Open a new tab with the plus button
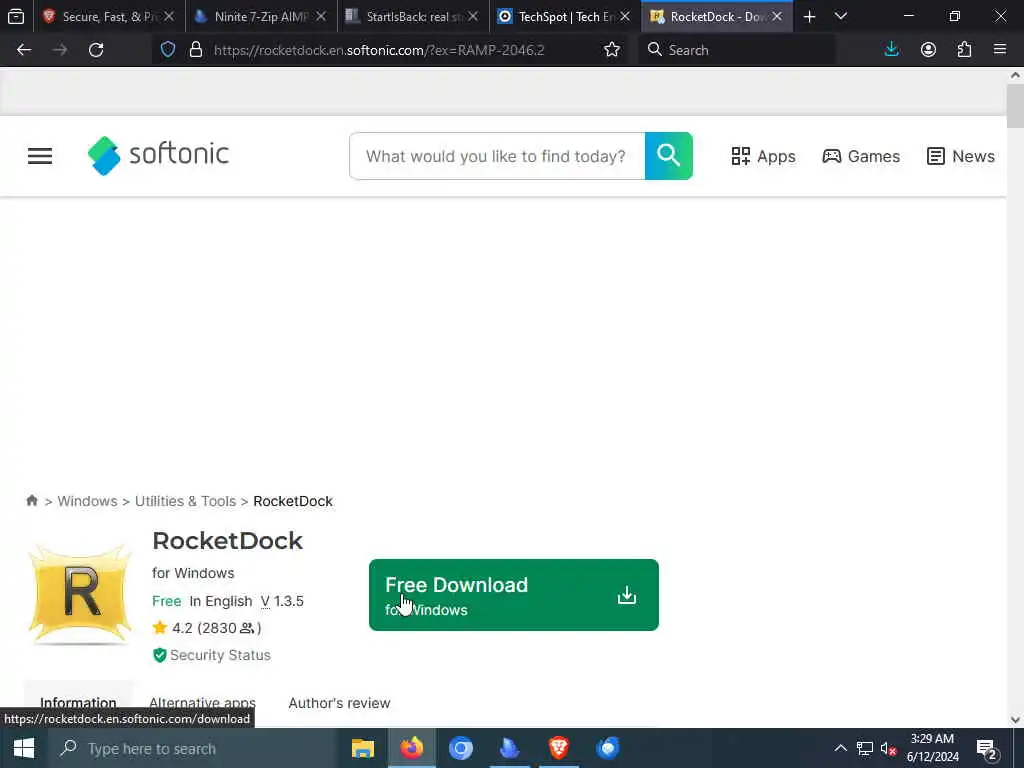This screenshot has width=1024, height=768. pyautogui.click(x=810, y=16)
